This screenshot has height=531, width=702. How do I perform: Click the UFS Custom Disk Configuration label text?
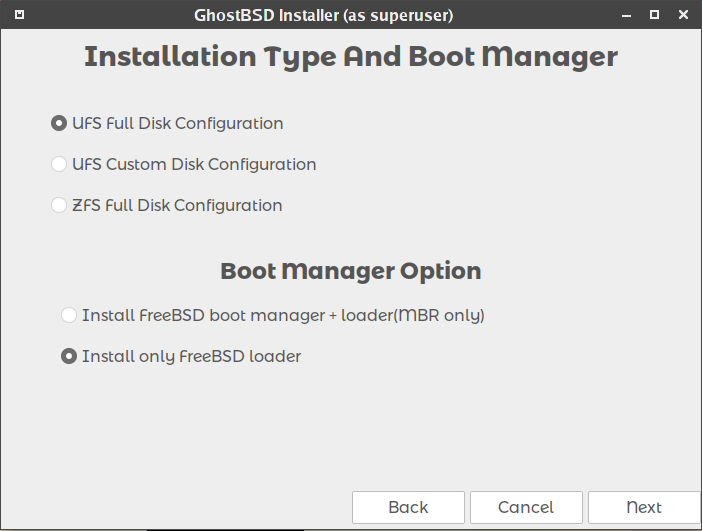pyautogui.click(x=194, y=164)
